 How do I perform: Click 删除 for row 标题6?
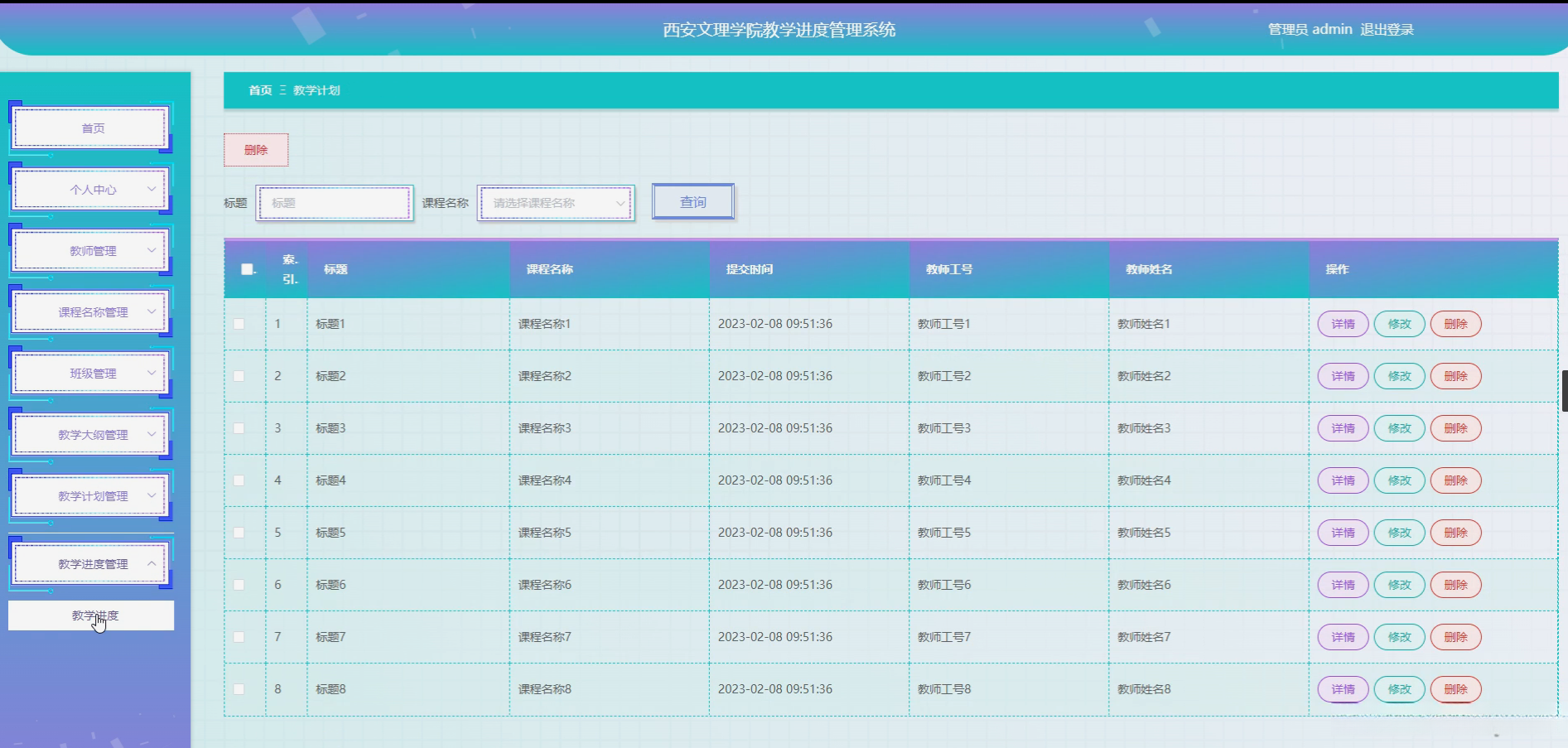coord(1455,585)
